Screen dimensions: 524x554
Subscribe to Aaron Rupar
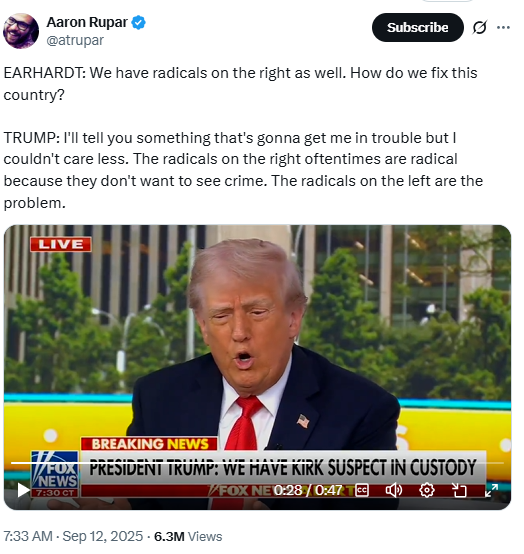tap(417, 27)
